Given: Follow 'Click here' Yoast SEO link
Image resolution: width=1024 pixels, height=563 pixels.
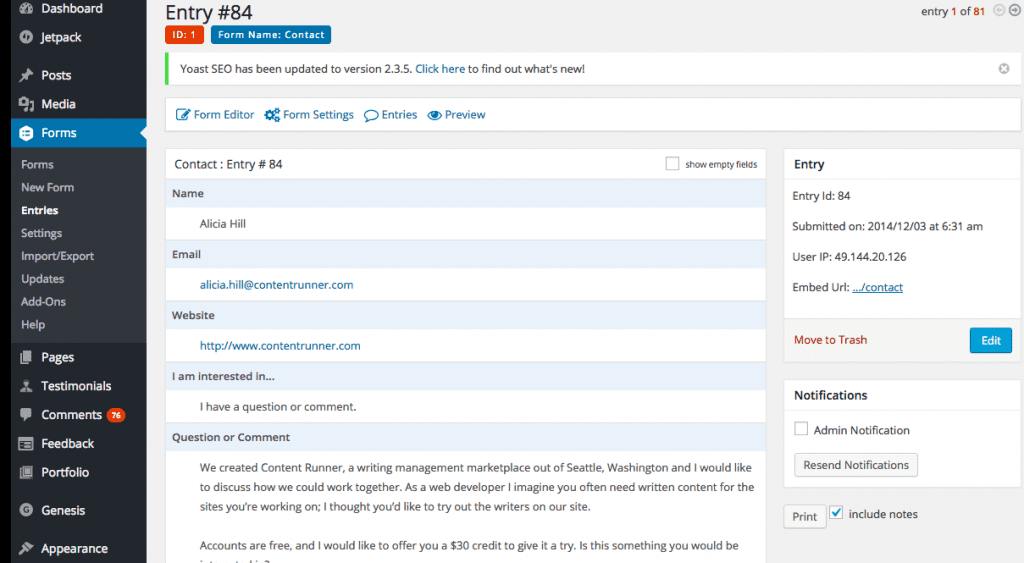Looking at the screenshot, I should tap(440, 69).
